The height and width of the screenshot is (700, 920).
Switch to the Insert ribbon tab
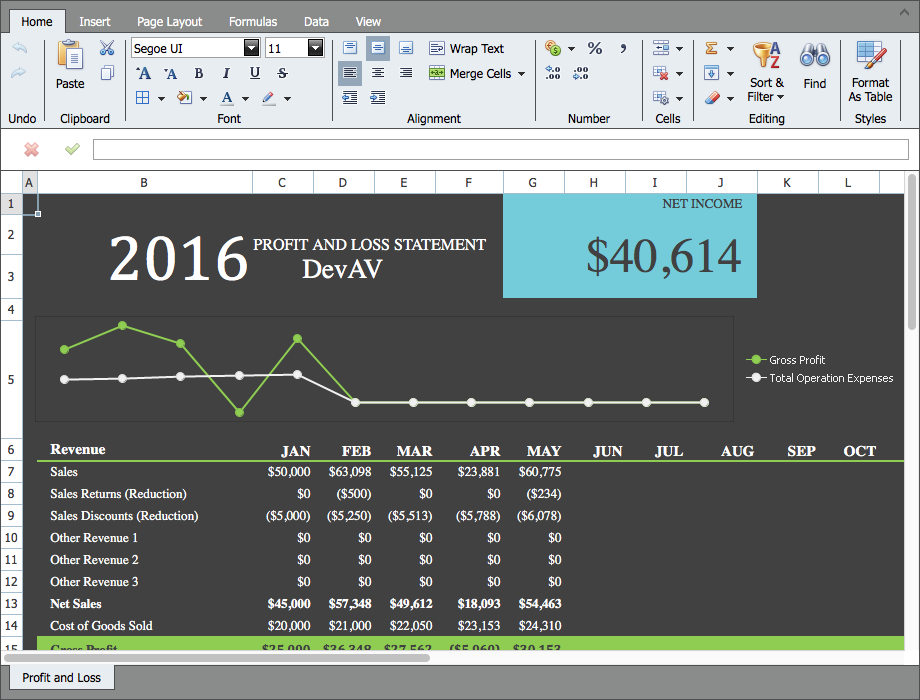[x=95, y=22]
